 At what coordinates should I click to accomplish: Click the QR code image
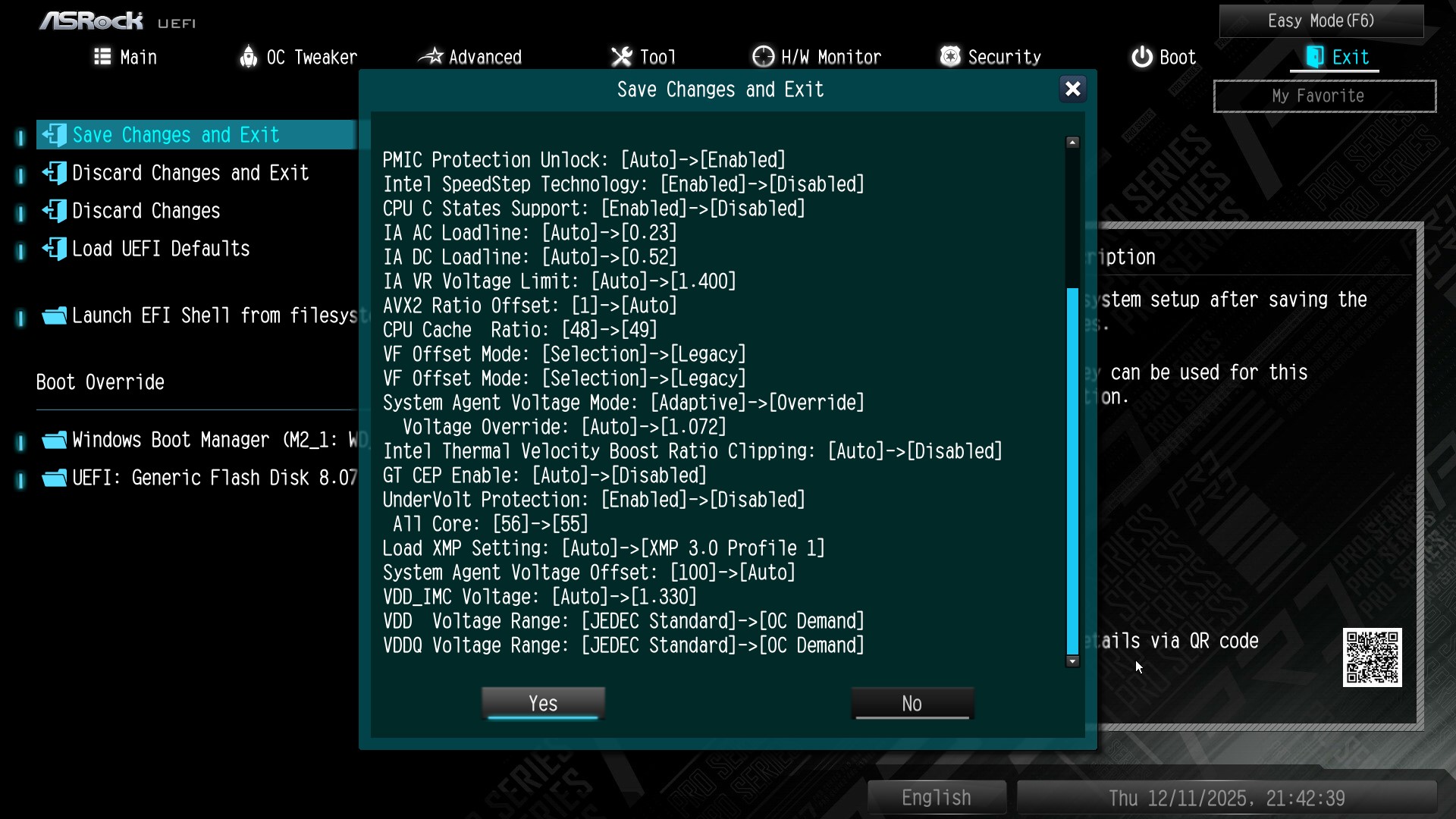click(1372, 657)
